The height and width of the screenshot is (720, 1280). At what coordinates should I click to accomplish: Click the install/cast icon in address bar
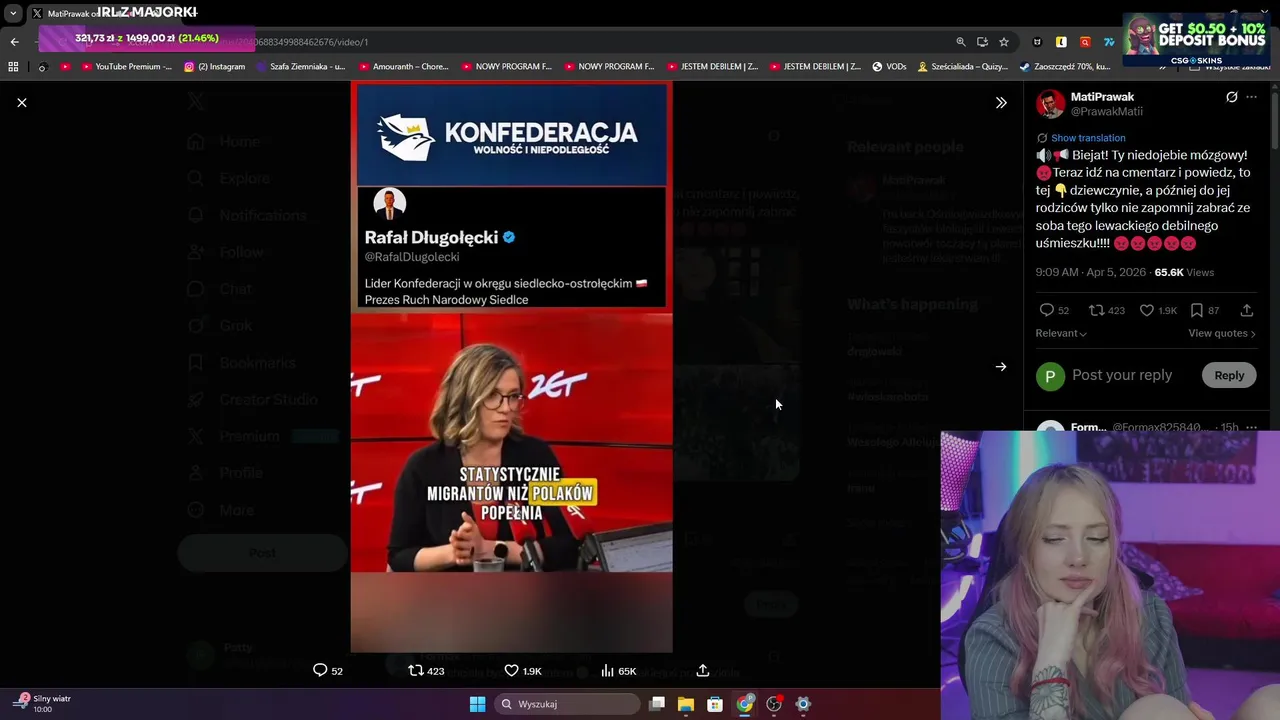pos(982,42)
